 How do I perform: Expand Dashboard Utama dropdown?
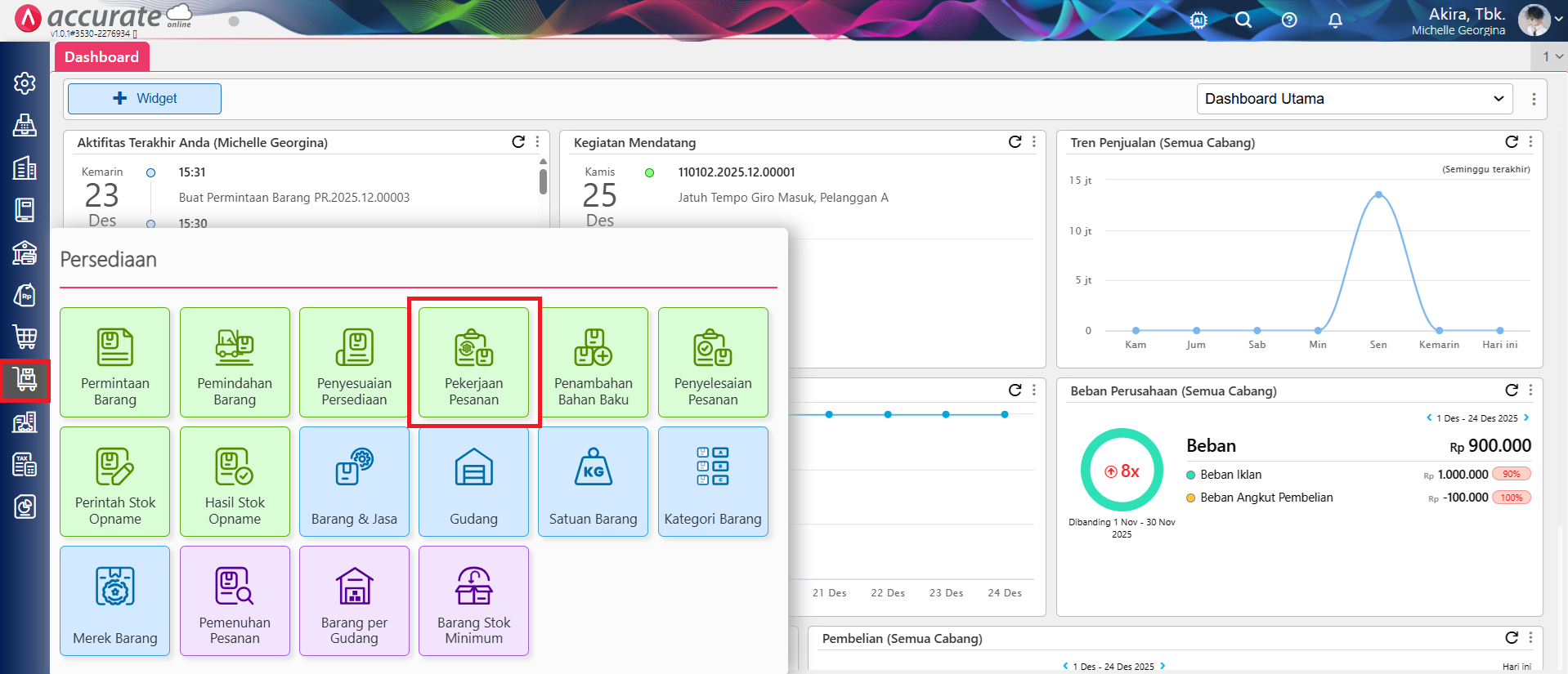pos(1354,99)
